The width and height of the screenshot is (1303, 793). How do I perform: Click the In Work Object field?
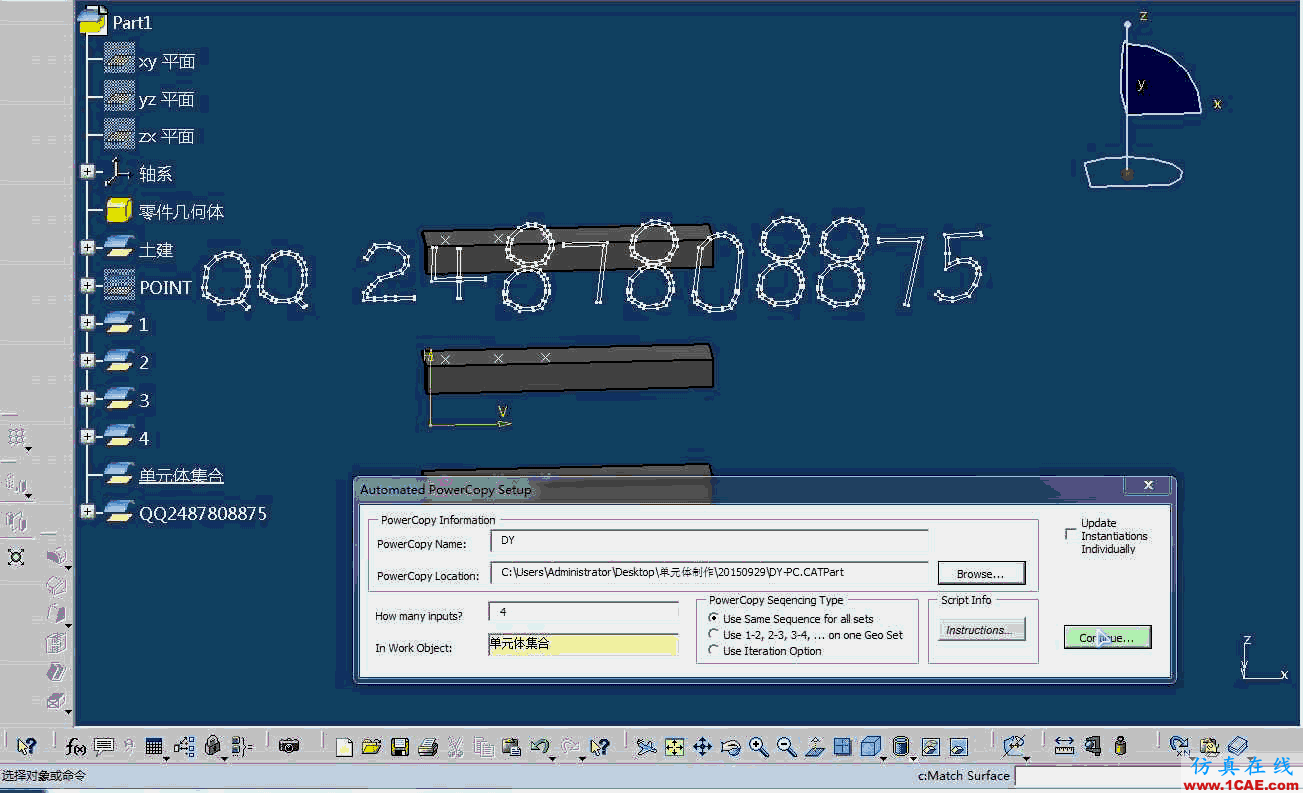coord(583,644)
